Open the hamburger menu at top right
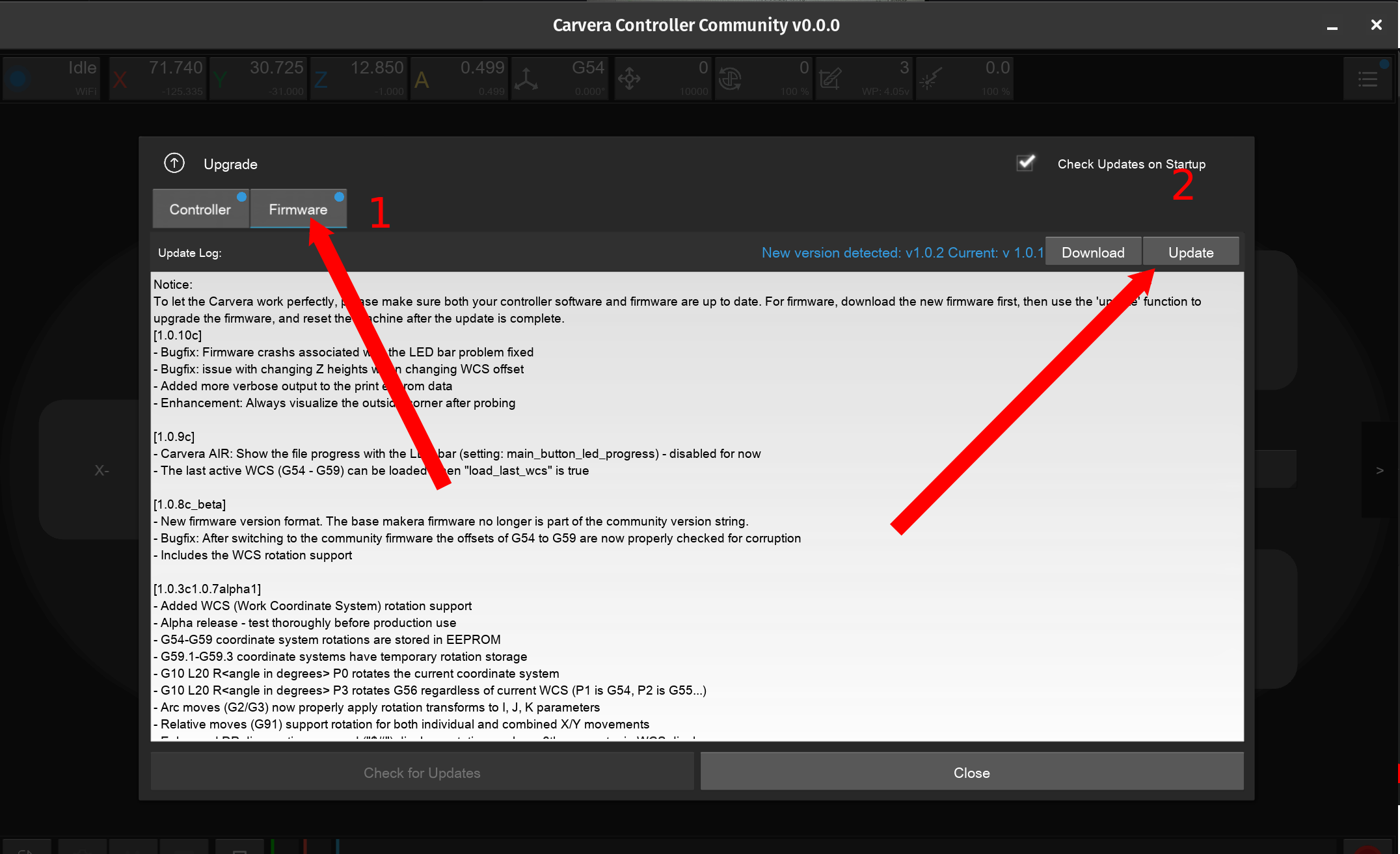The height and width of the screenshot is (854, 1400). [x=1368, y=79]
